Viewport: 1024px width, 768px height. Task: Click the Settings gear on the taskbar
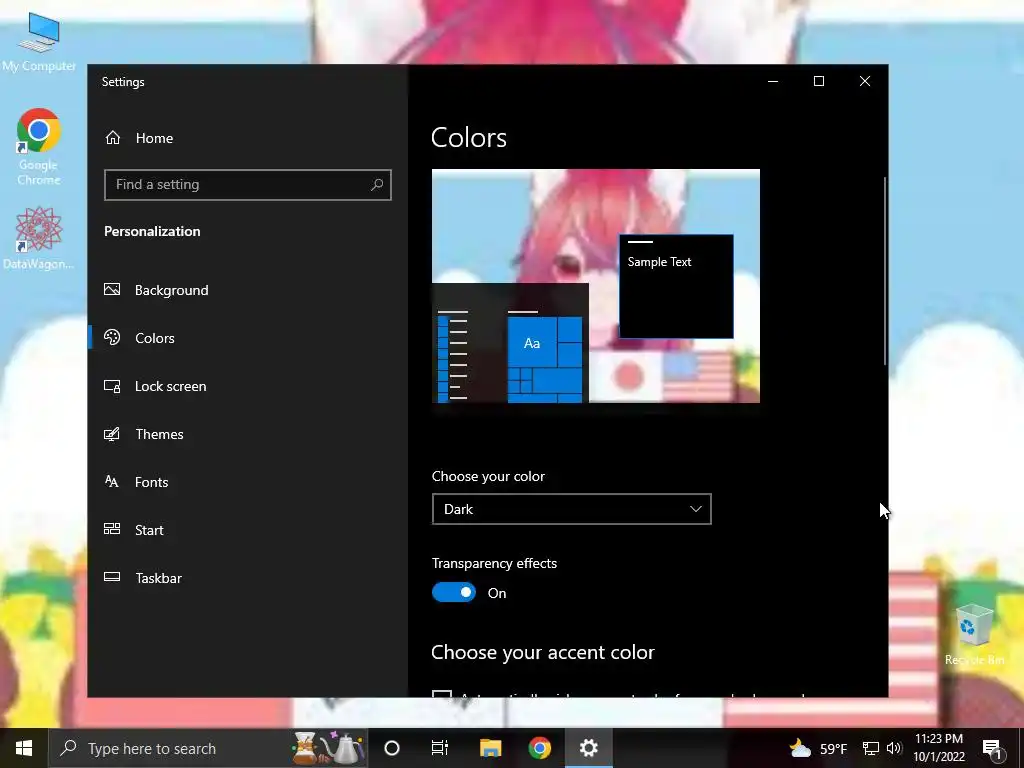pyautogui.click(x=588, y=748)
